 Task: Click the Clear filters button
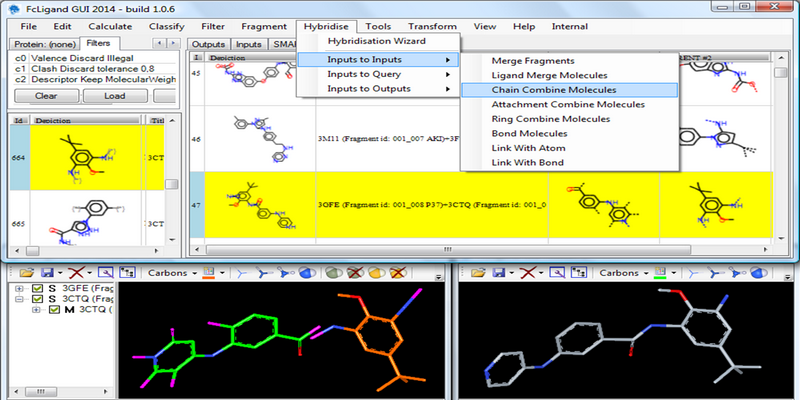46,96
